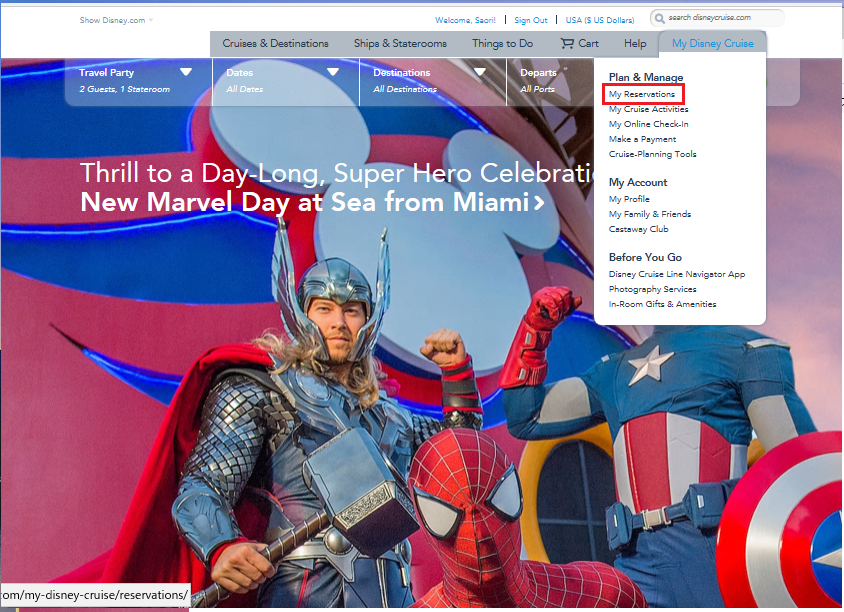Select Make a Payment
The image size is (844, 612).
642,139
